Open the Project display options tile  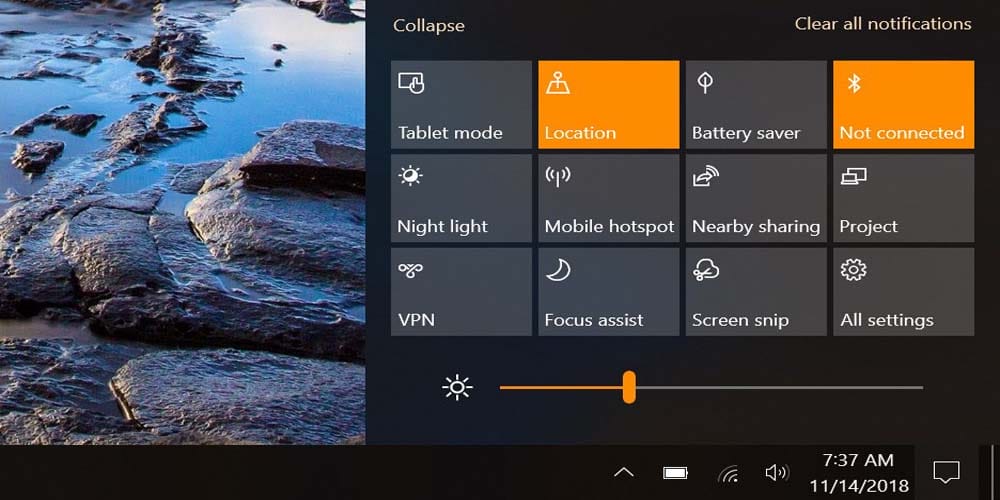tap(903, 198)
